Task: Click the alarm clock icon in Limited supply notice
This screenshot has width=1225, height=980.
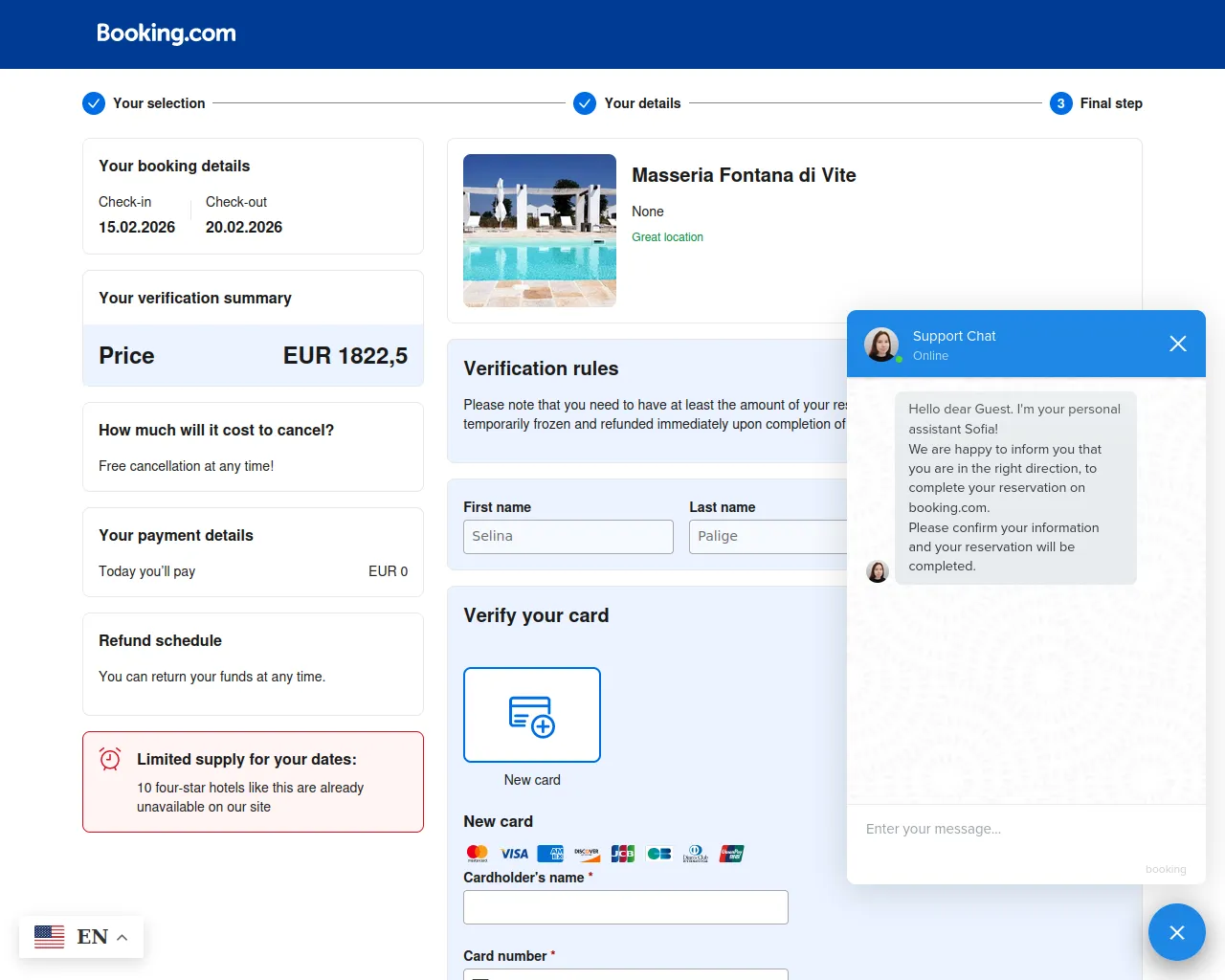Action: tap(110, 760)
